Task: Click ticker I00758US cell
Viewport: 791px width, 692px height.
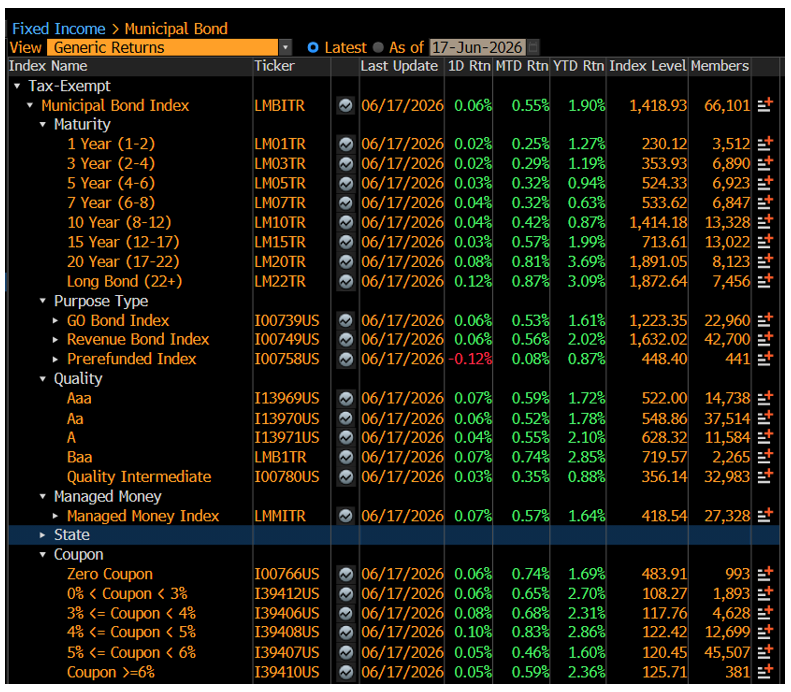Action: 287,359
